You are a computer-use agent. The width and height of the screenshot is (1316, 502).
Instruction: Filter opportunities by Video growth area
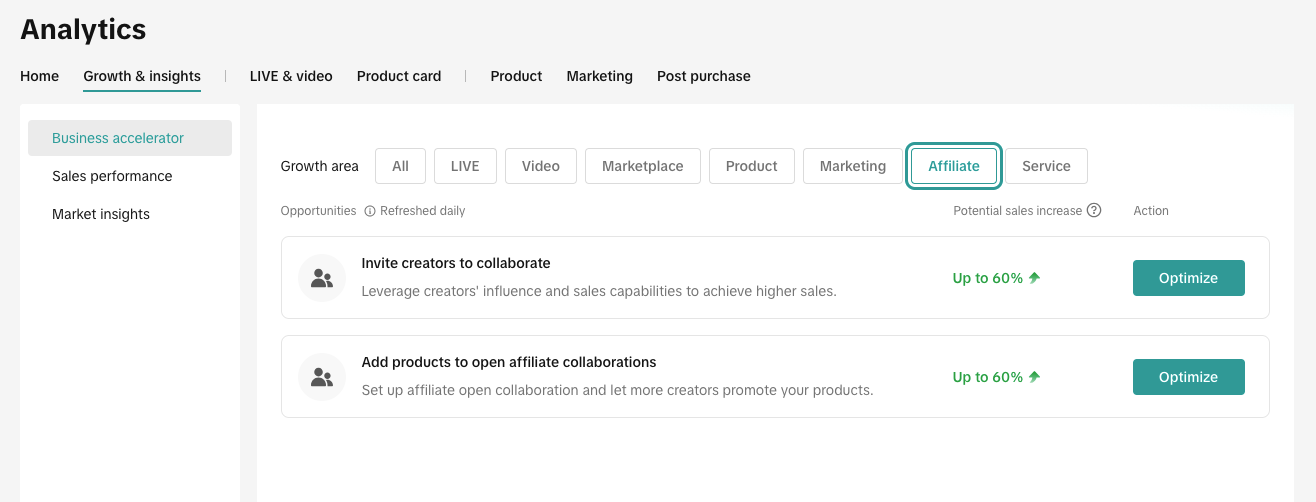point(540,166)
